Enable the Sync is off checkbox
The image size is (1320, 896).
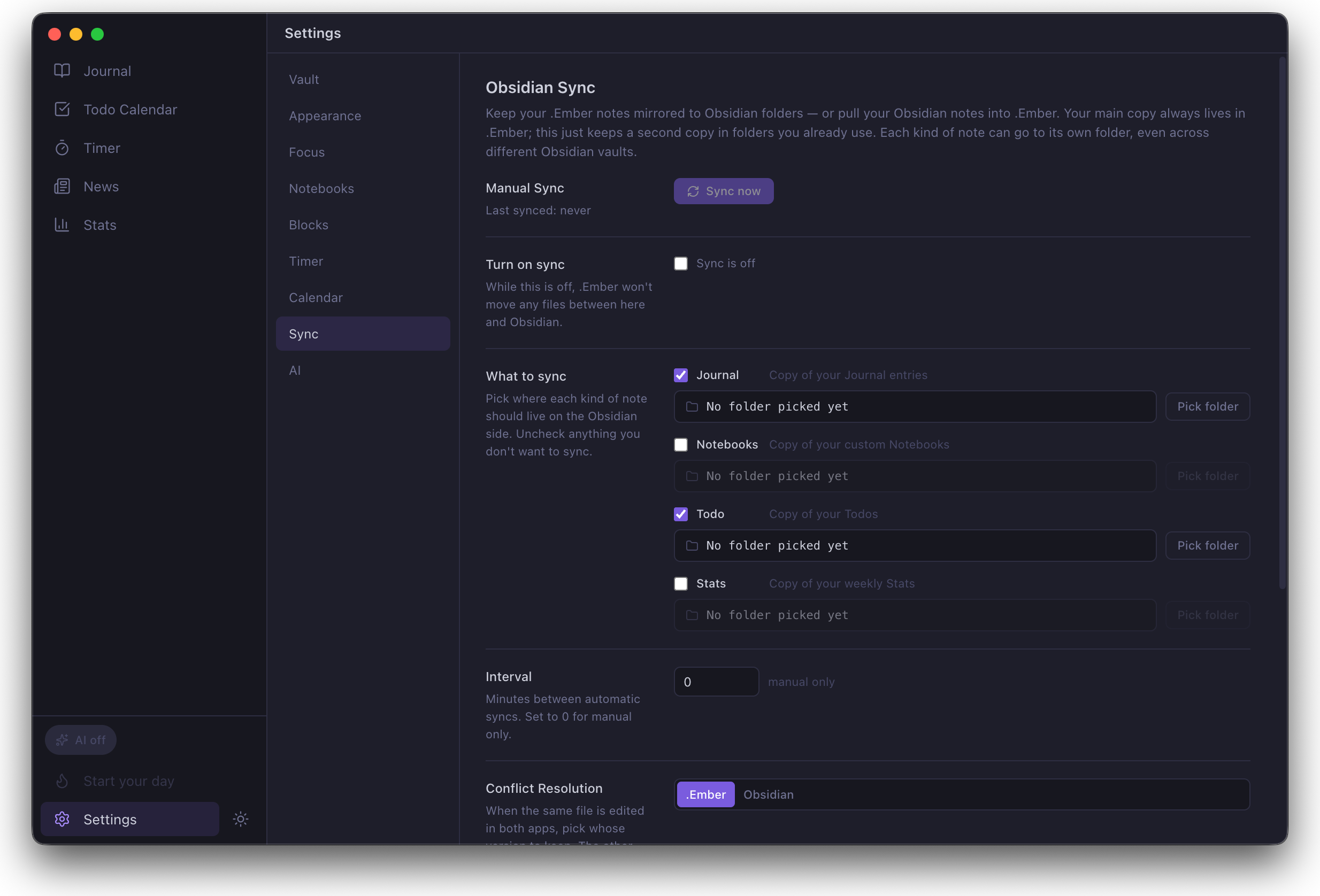[x=680, y=264]
